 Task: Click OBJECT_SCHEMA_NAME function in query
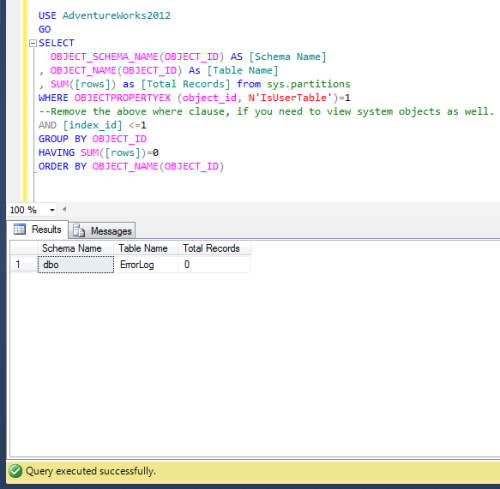coord(104,57)
